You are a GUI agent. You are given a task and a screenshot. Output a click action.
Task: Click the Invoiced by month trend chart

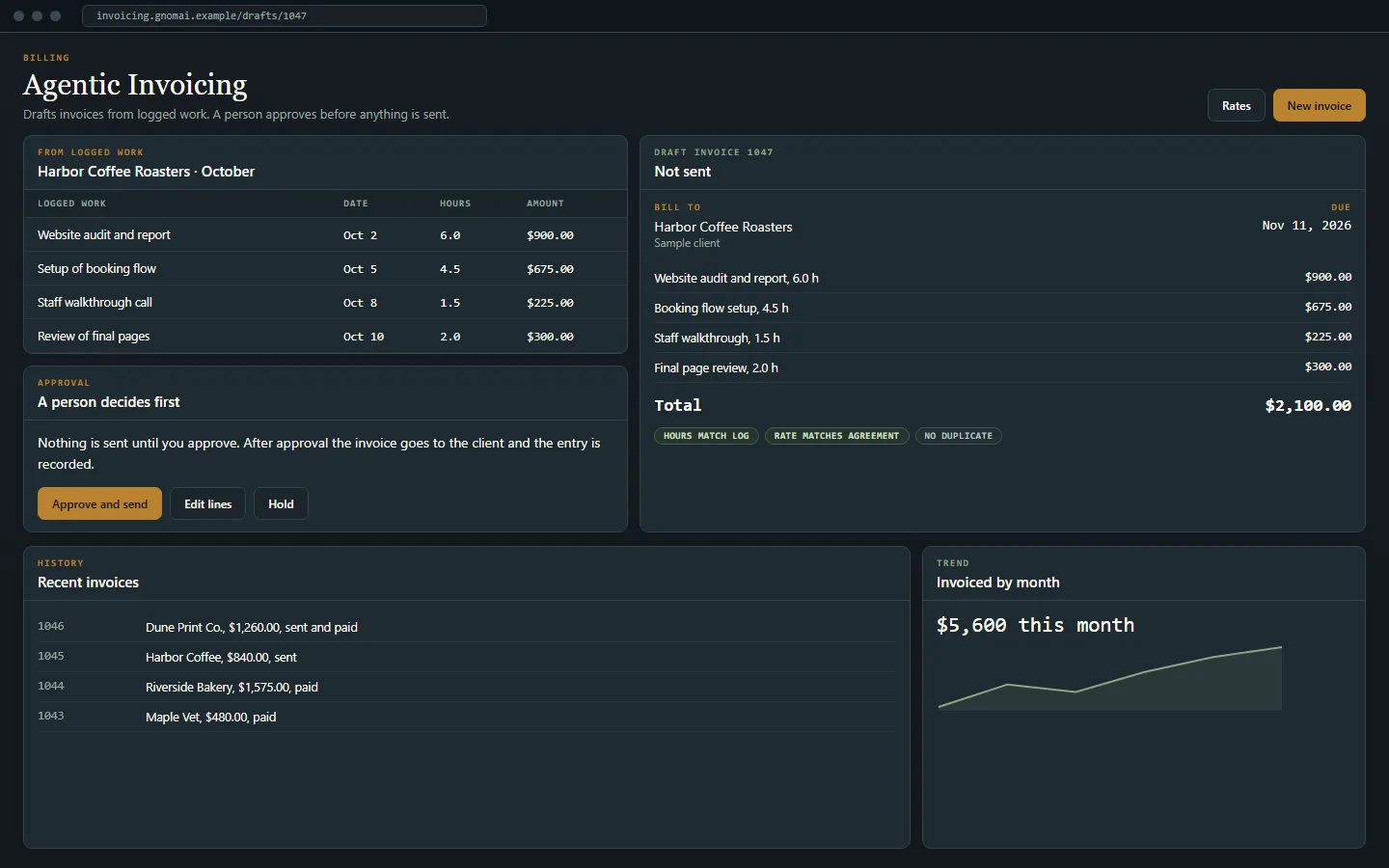click(1110, 678)
